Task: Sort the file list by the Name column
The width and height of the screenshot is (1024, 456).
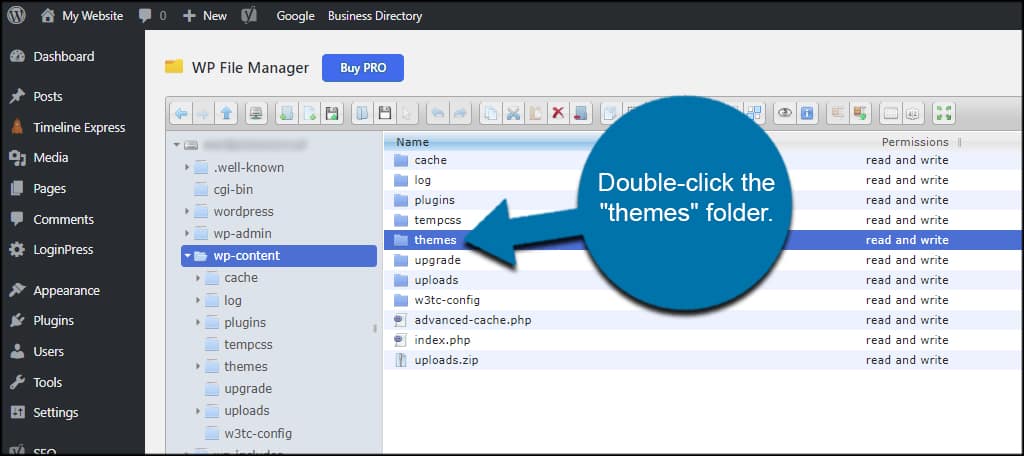Action: click(413, 142)
